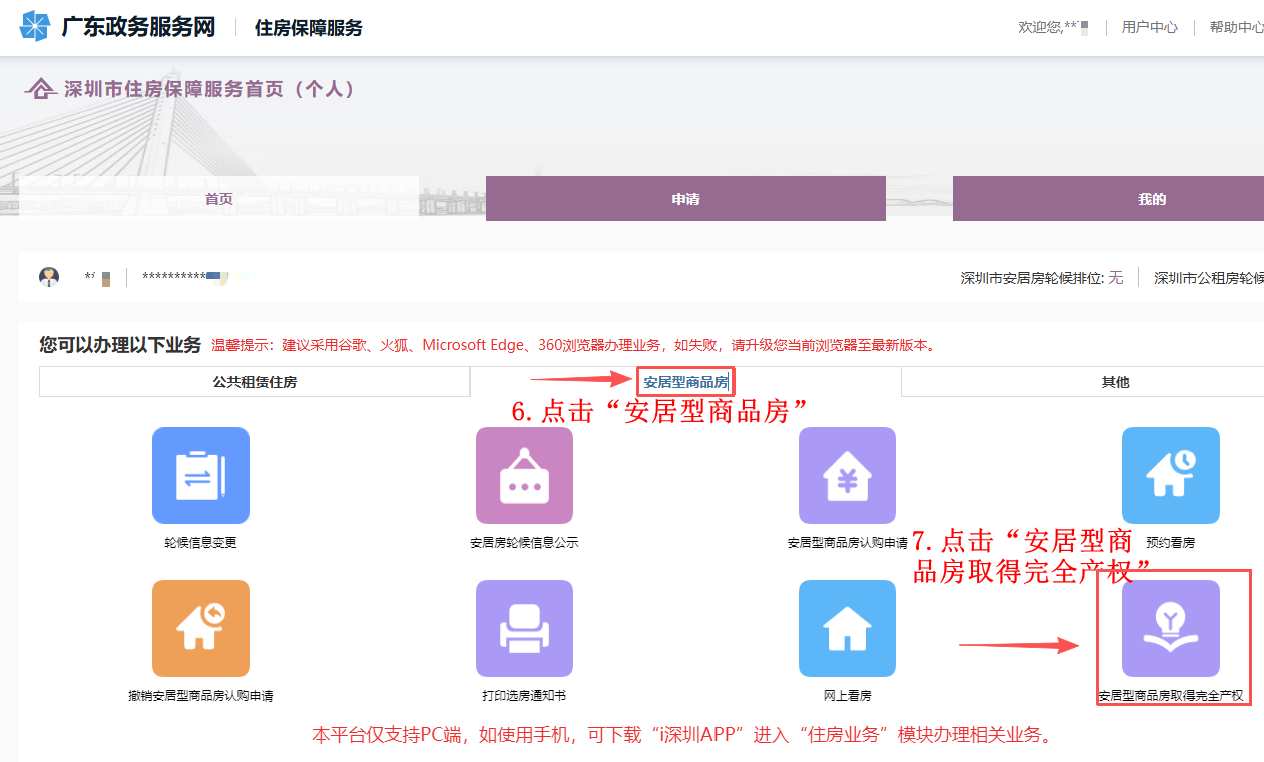
Task: Go to the 申请 navigation tab
Action: point(685,199)
